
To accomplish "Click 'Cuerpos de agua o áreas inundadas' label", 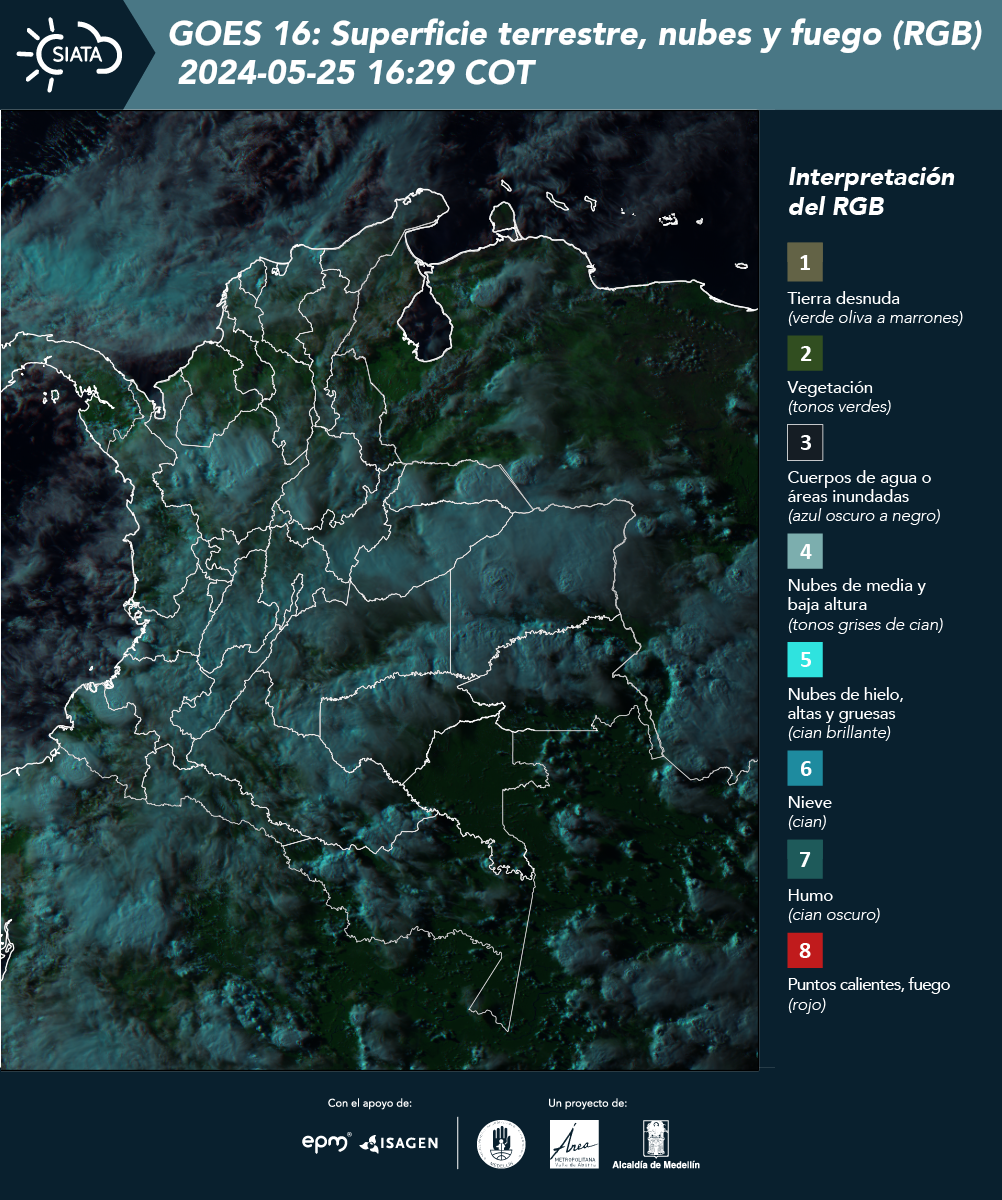I will pyautogui.click(x=859, y=486).
